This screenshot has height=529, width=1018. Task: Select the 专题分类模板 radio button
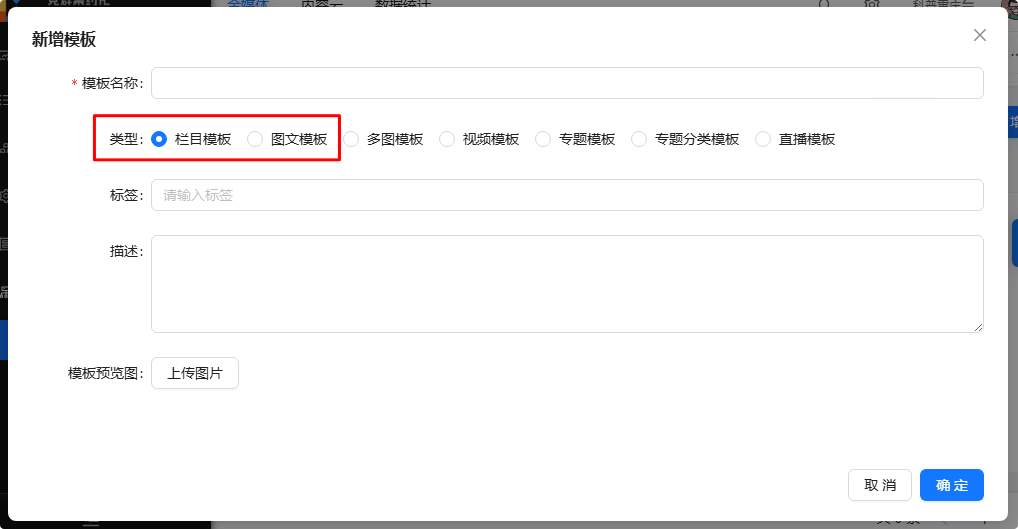pyautogui.click(x=639, y=139)
